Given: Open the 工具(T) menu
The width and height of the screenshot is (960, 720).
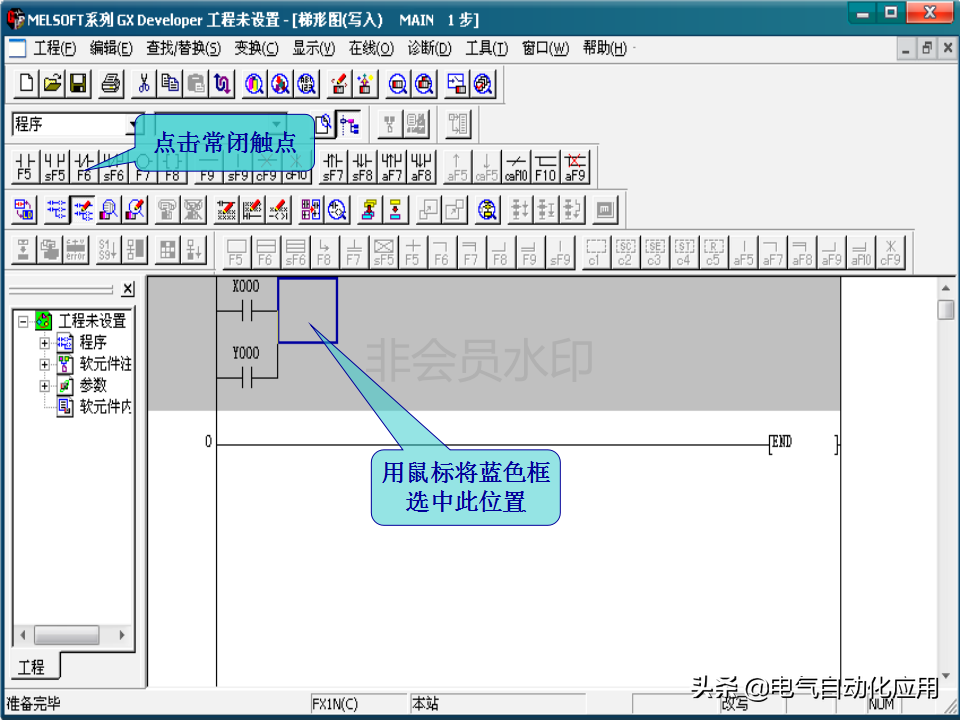Looking at the screenshot, I should (486, 48).
